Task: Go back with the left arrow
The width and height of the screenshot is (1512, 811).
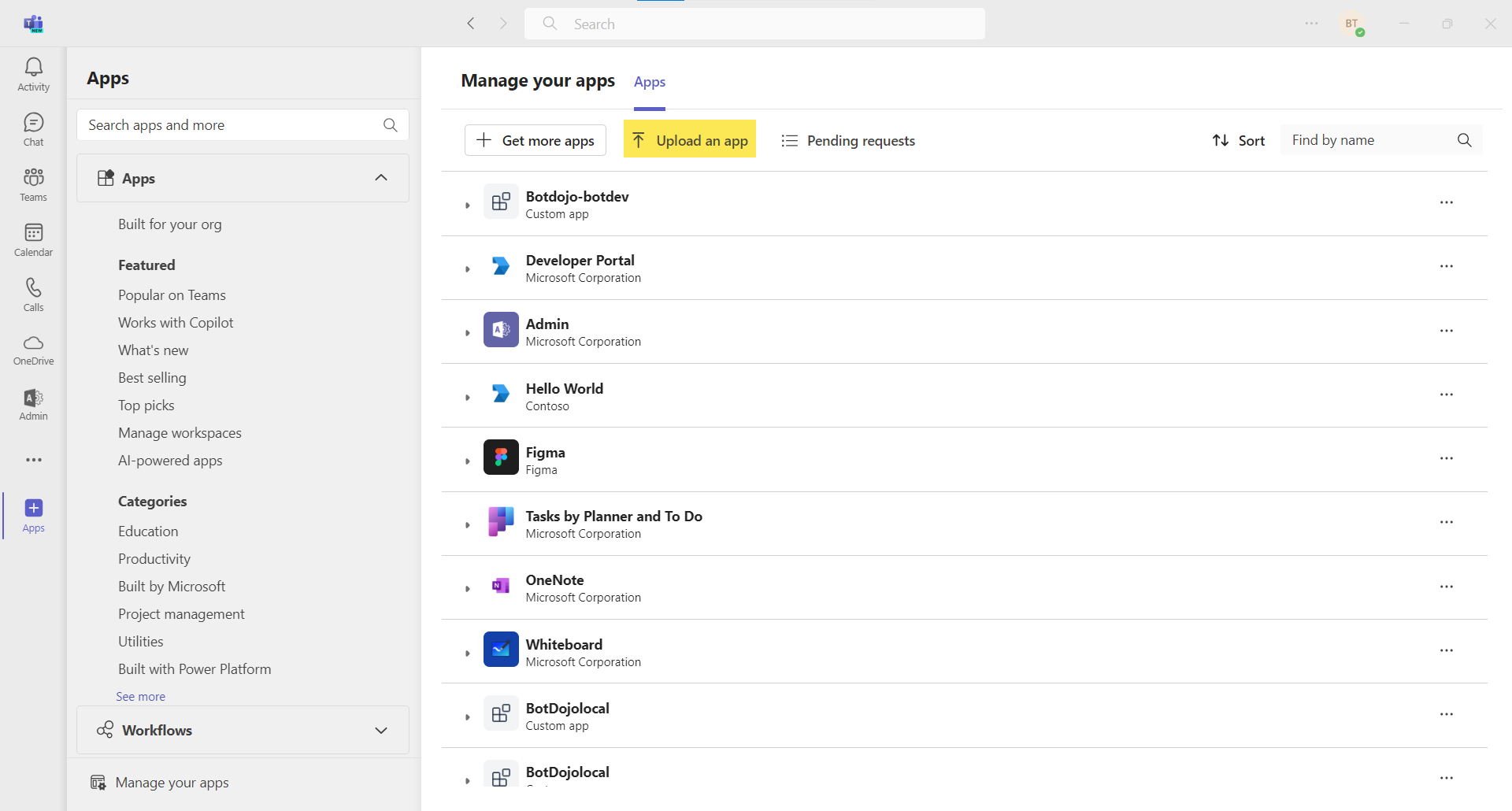Action: tap(471, 24)
